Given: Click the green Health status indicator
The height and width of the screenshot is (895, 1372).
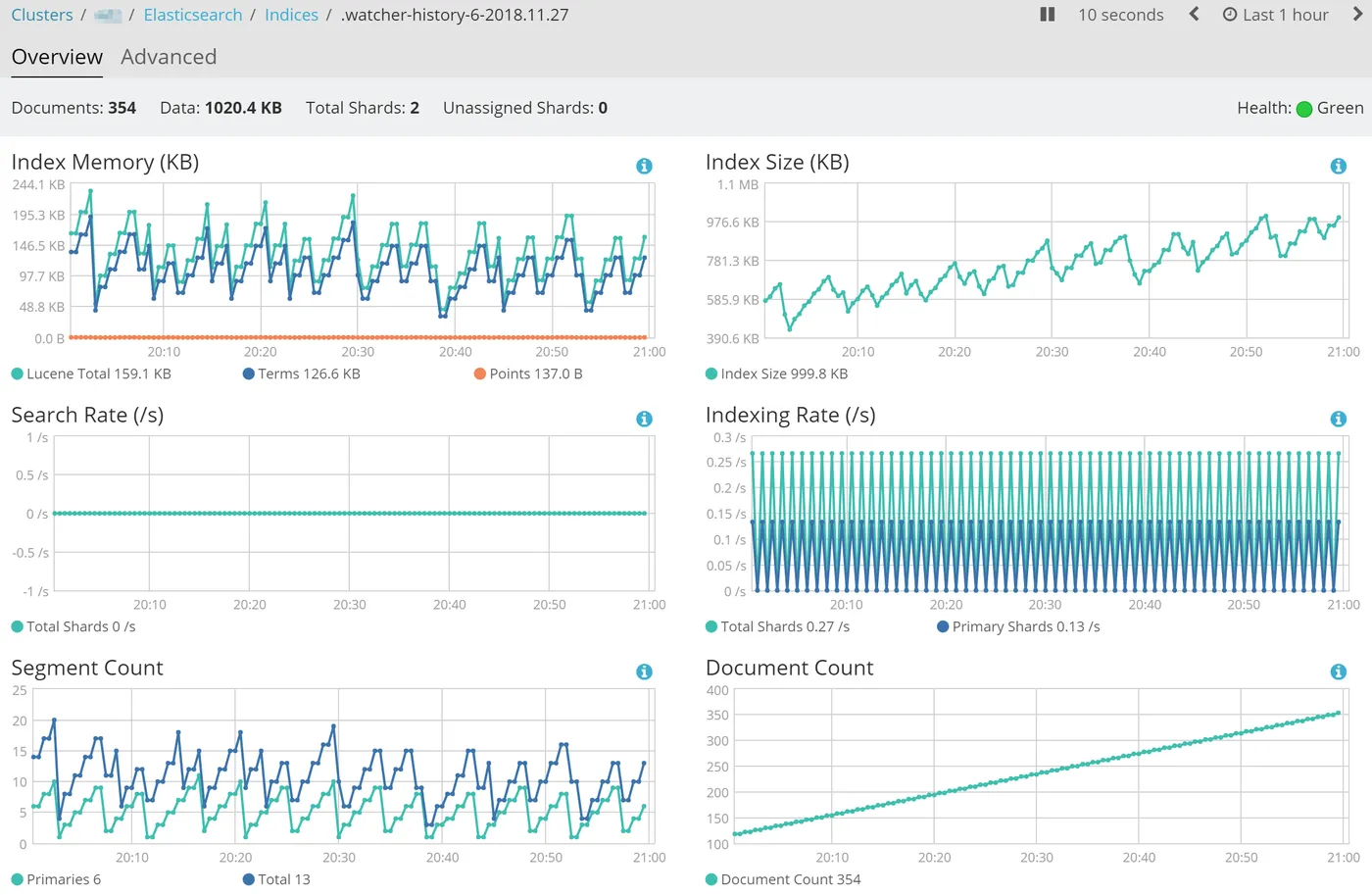Looking at the screenshot, I should pyautogui.click(x=1304, y=109).
